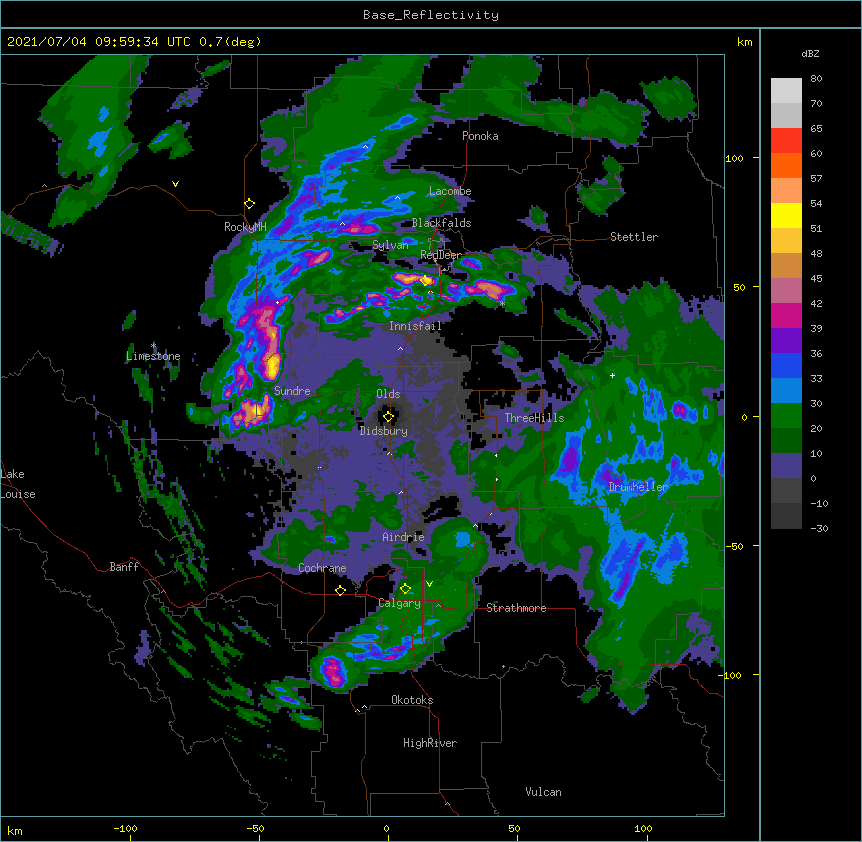Click the Lake Louise label at left edge
The image size is (862, 842).
click(x=18, y=484)
